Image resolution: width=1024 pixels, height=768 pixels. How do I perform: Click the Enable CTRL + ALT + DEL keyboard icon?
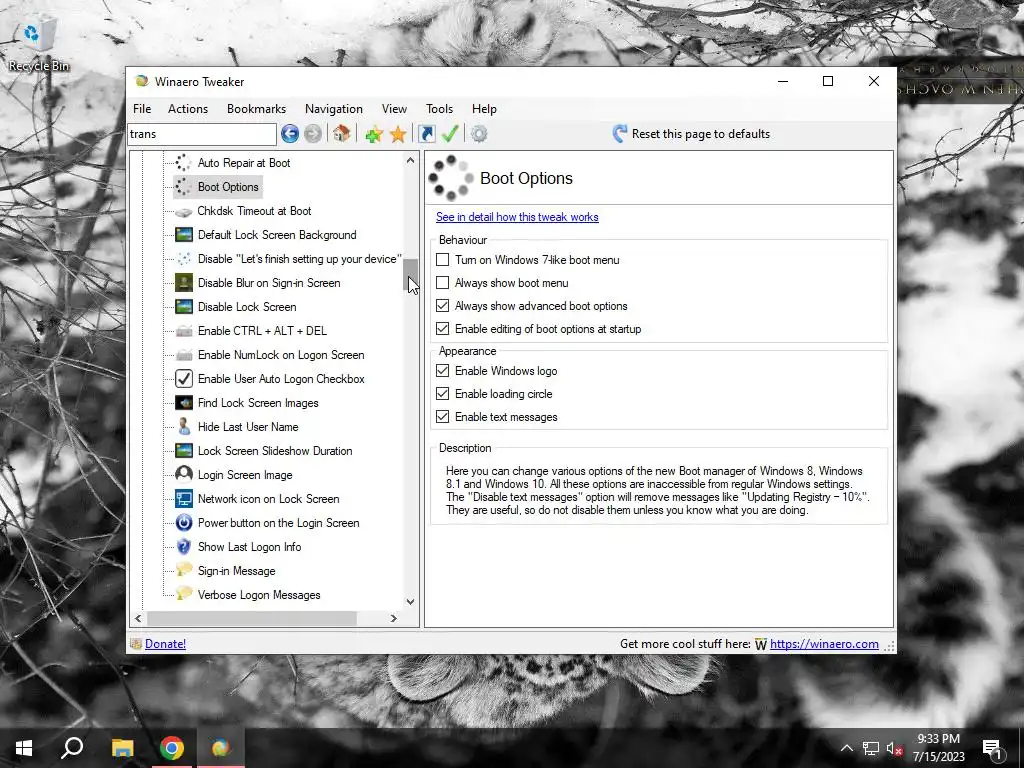pyautogui.click(x=184, y=331)
